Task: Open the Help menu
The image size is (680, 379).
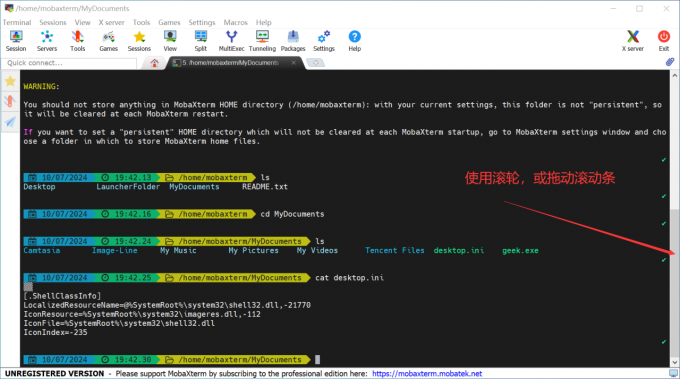Action: click(264, 23)
